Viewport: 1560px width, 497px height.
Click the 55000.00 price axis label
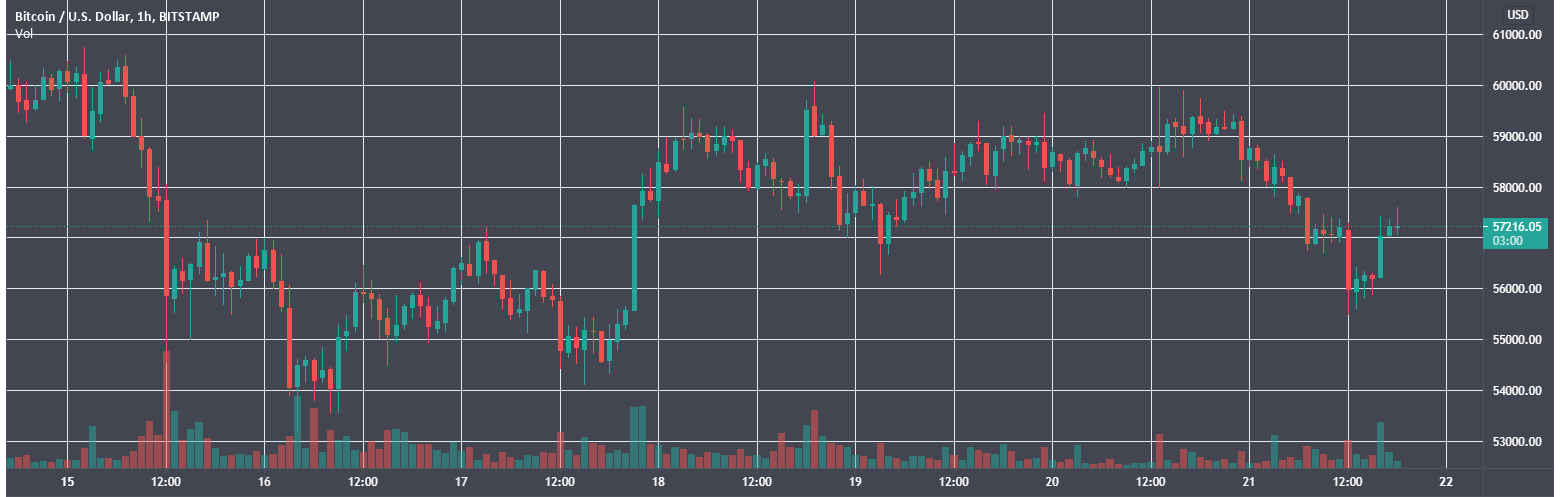[x=1515, y=340]
